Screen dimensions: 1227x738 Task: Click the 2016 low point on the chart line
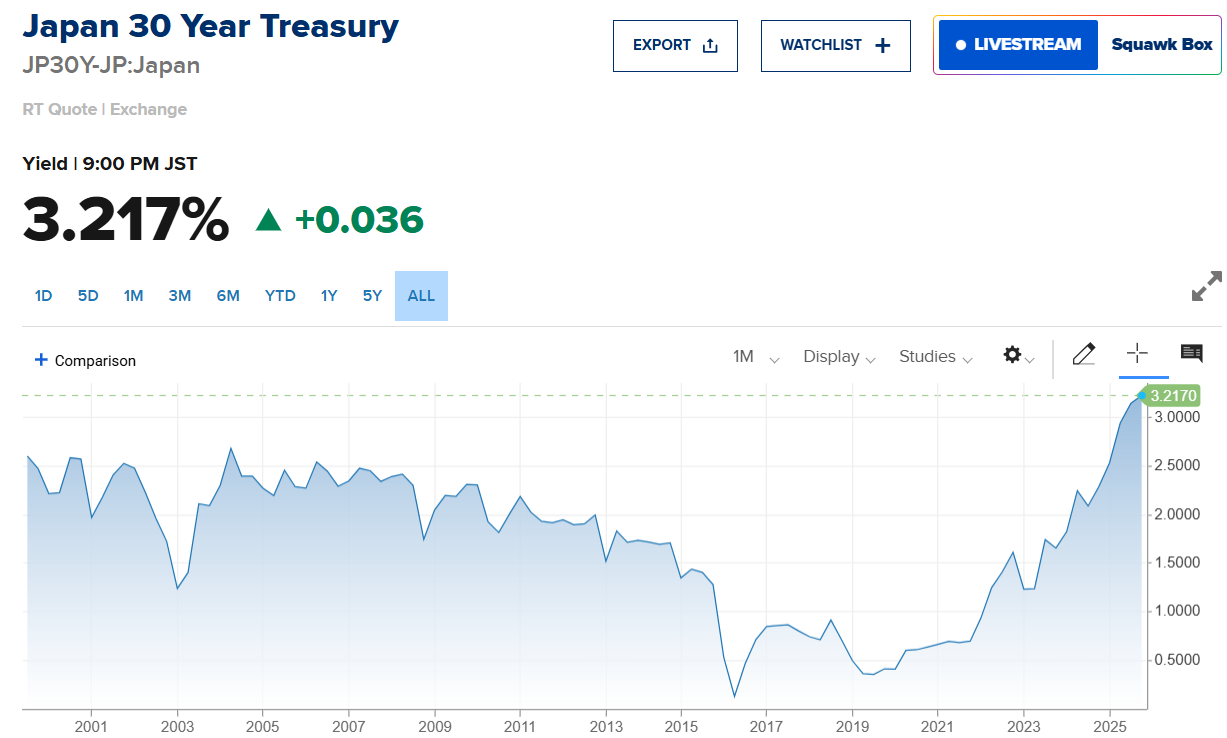(x=734, y=697)
